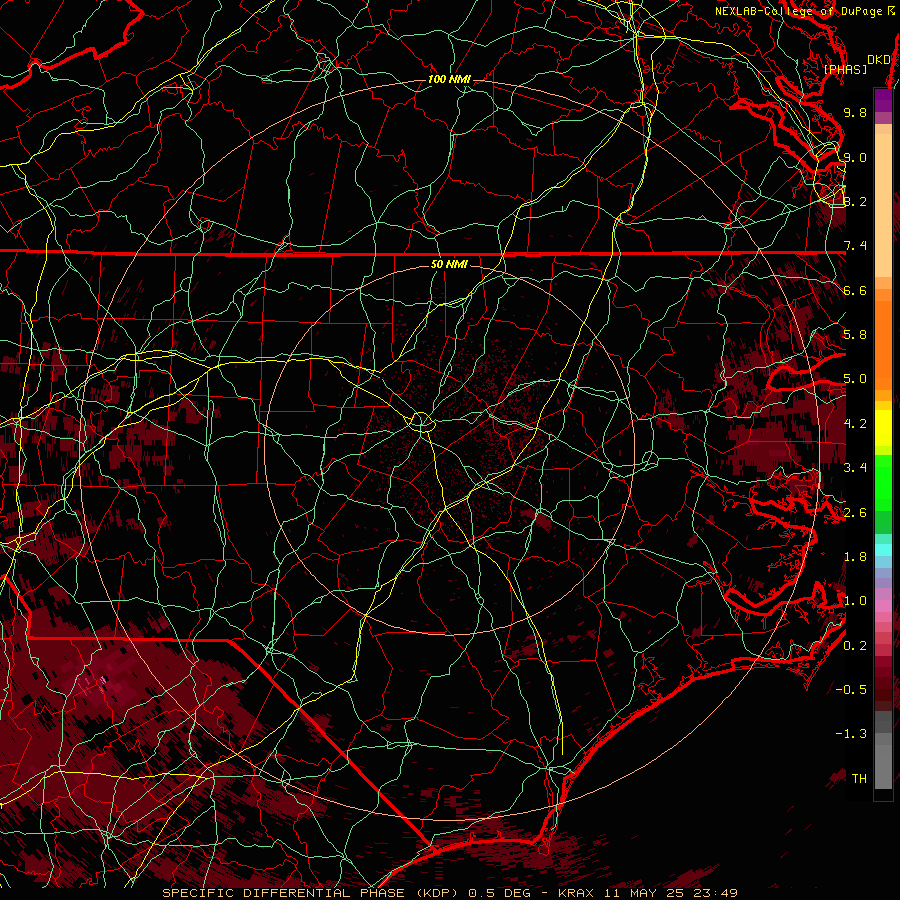Screen dimensions: 900x900
Task: Click the -1.3 value on color scale
Action: point(852,734)
